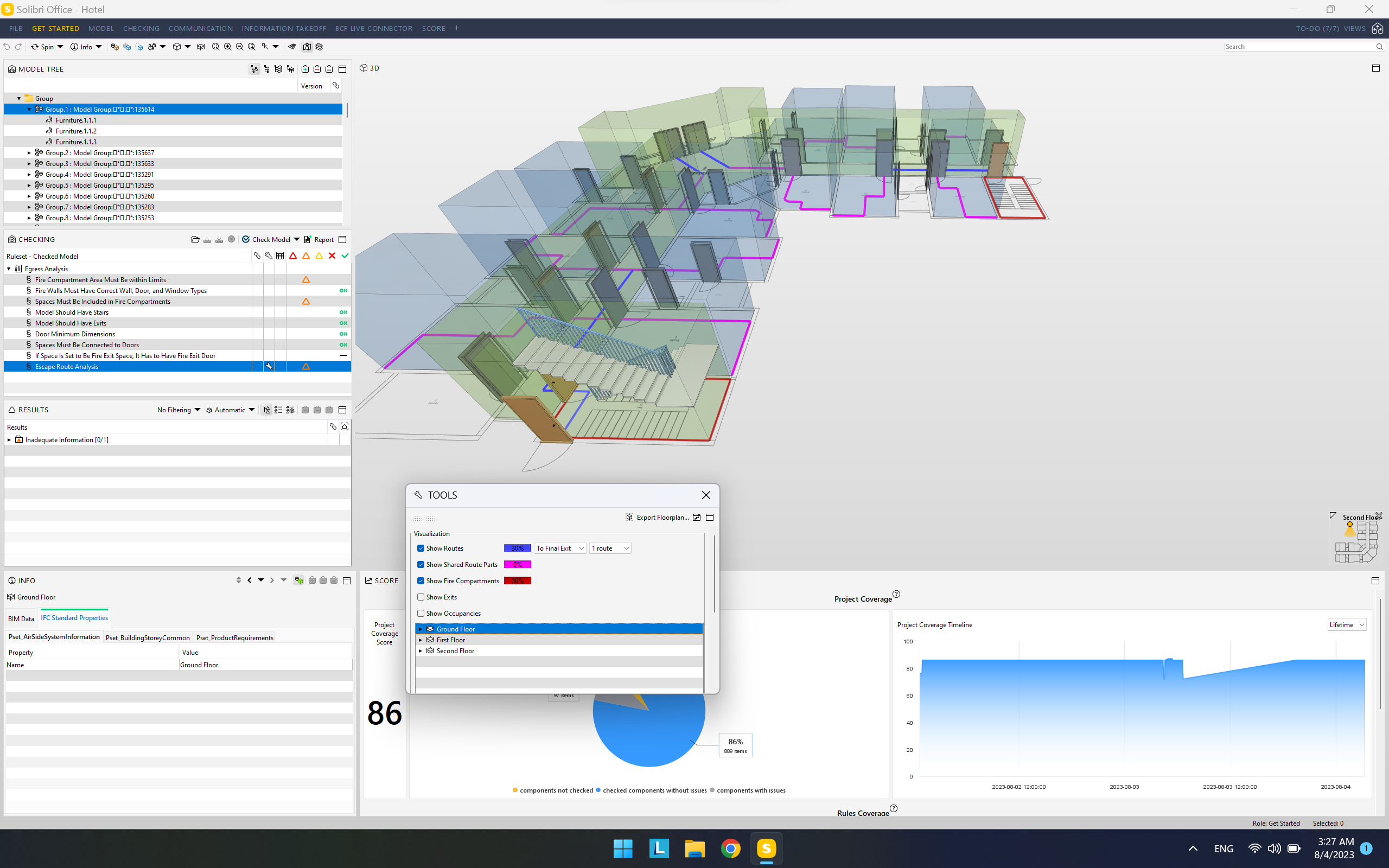Click the Search input field

coord(1299,47)
